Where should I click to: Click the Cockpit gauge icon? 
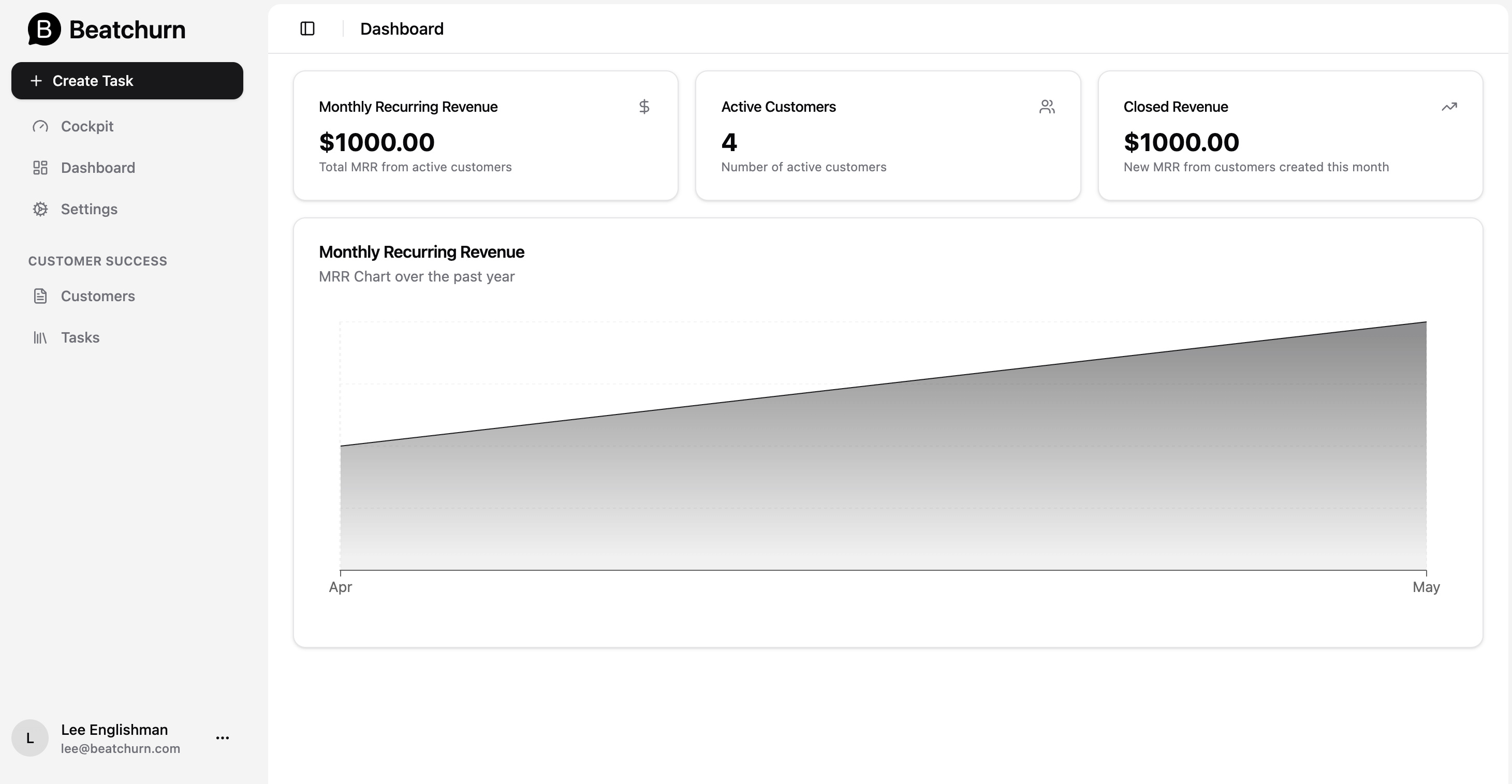pyautogui.click(x=40, y=126)
